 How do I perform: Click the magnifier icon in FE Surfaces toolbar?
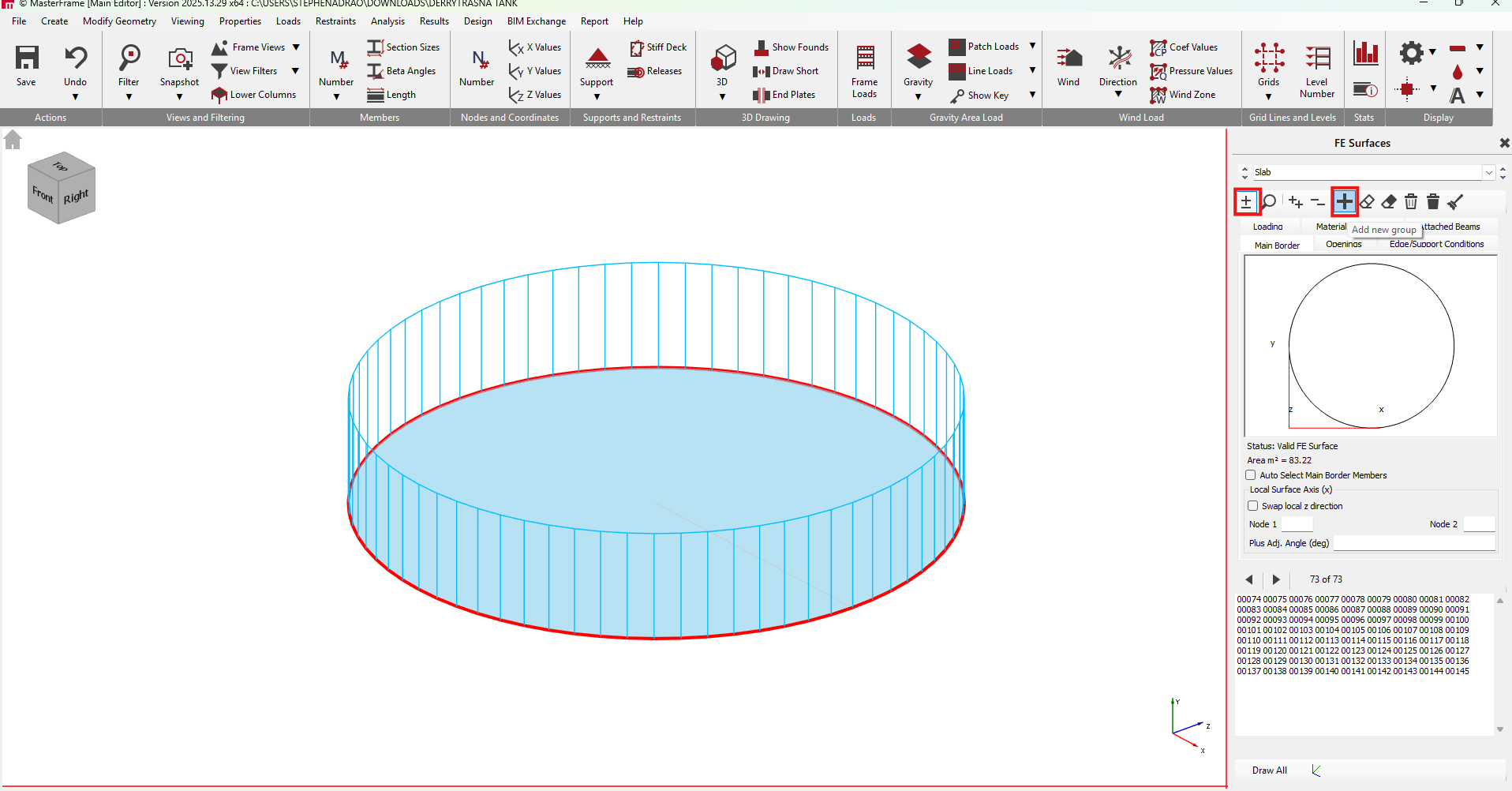[1269, 202]
